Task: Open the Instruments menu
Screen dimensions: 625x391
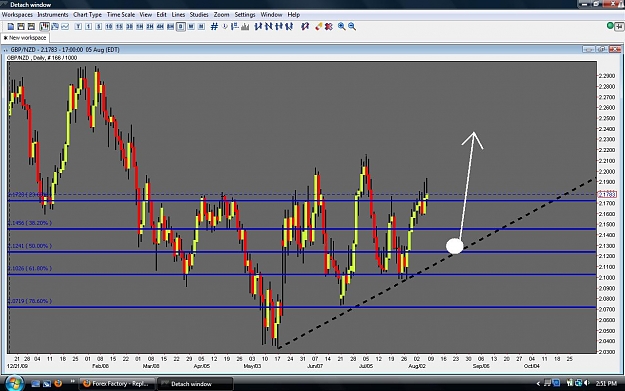Action: point(53,15)
